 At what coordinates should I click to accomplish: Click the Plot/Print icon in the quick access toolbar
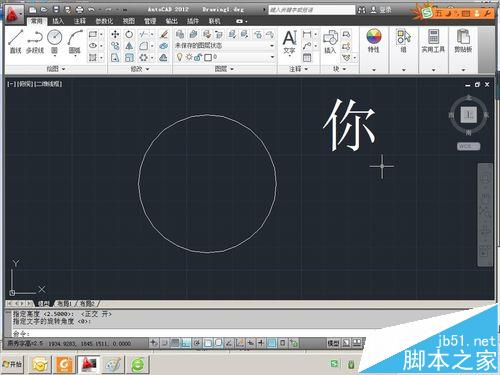[79, 9]
